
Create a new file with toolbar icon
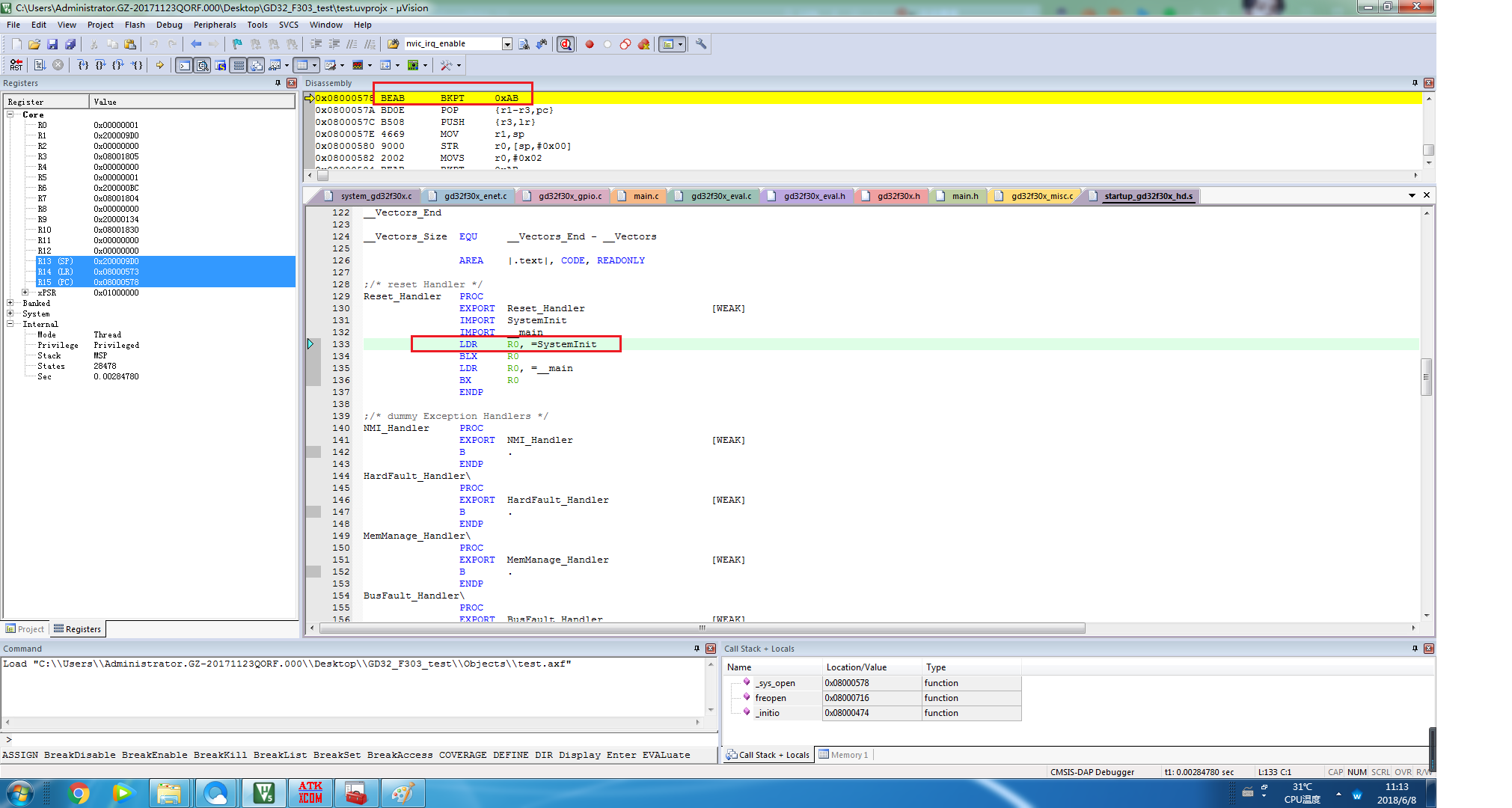[16, 44]
